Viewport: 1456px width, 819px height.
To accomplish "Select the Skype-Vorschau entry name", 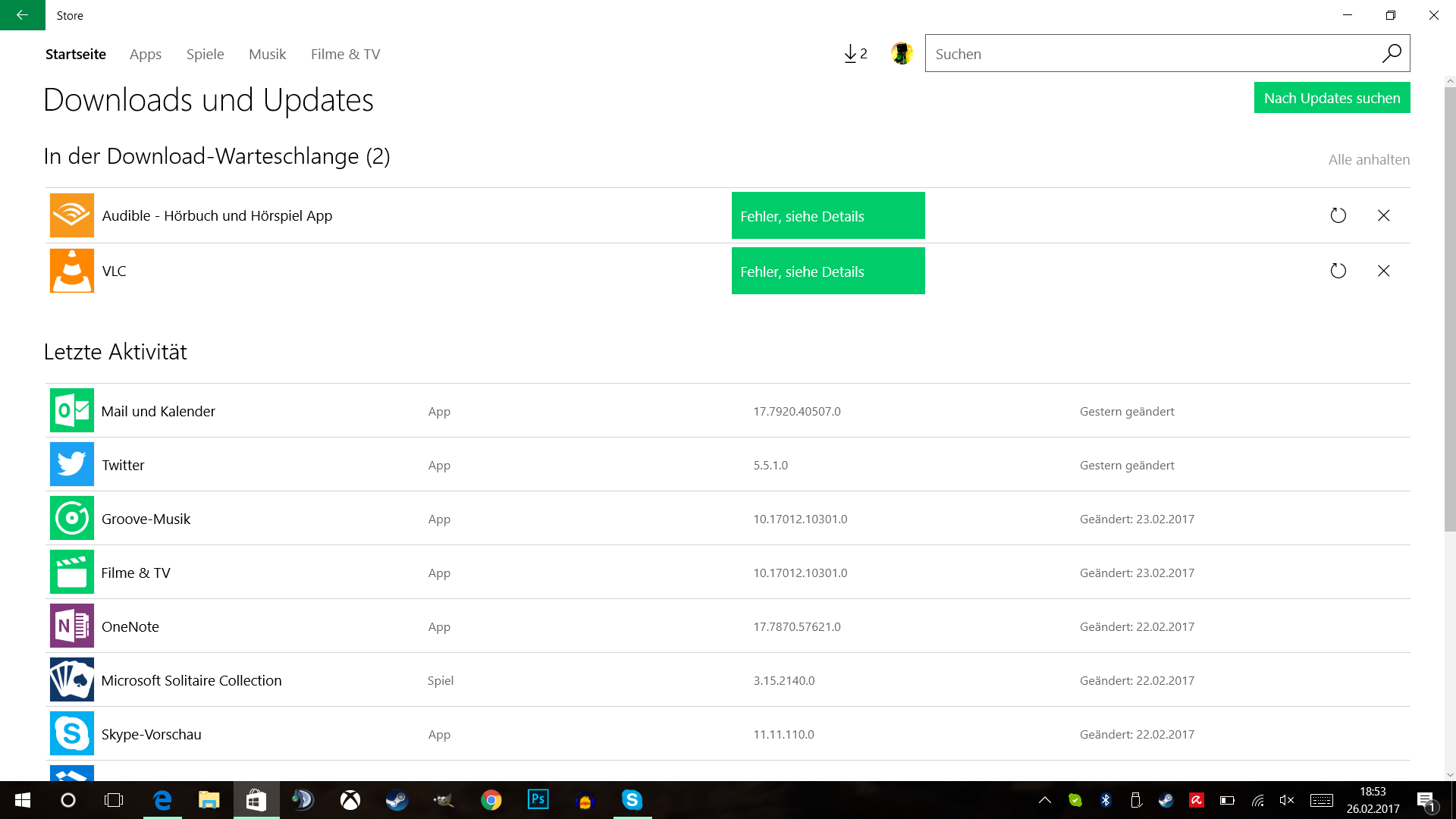I will [x=152, y=734].
